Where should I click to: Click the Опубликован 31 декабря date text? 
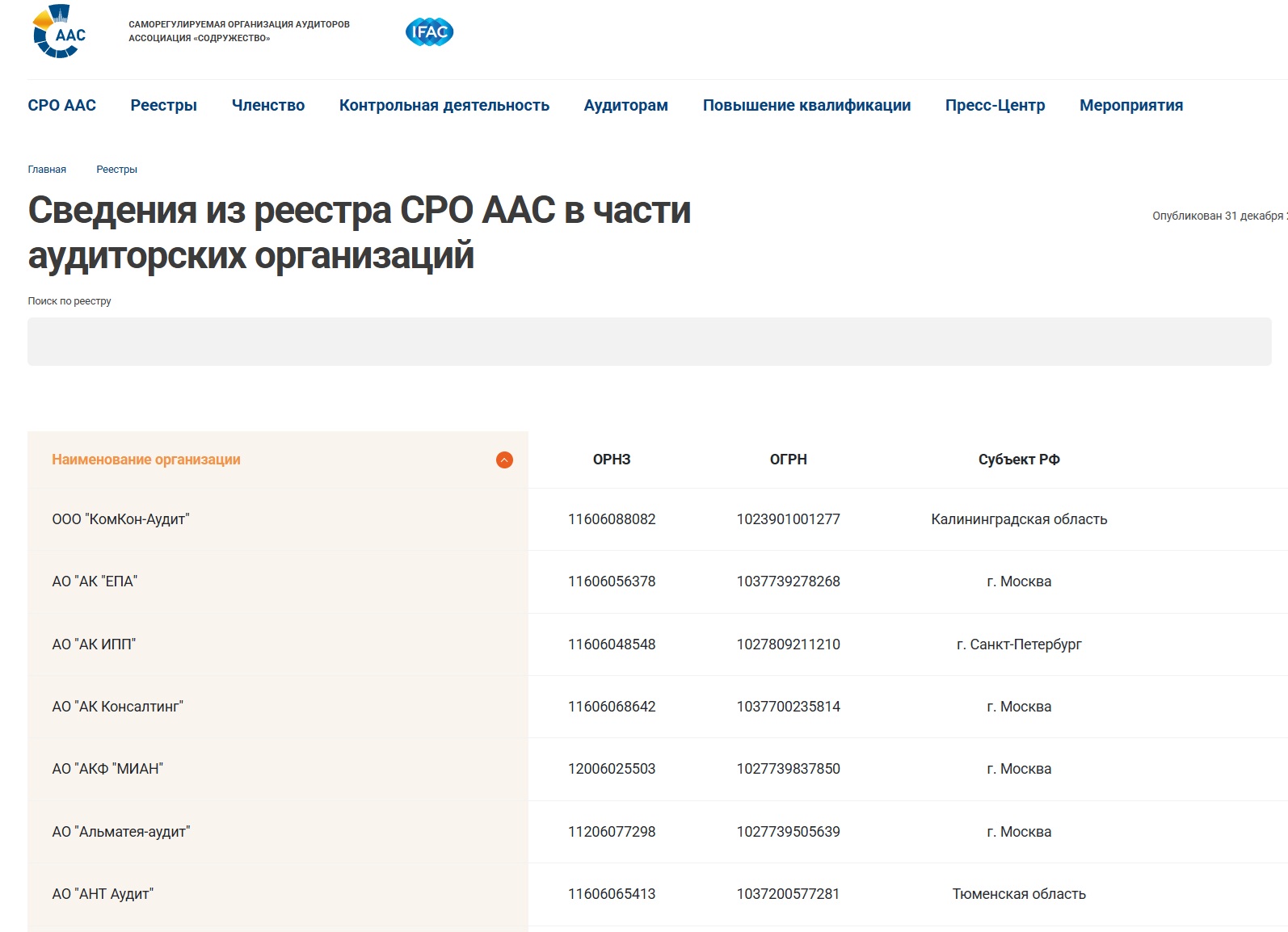(x=1219, y=216)
